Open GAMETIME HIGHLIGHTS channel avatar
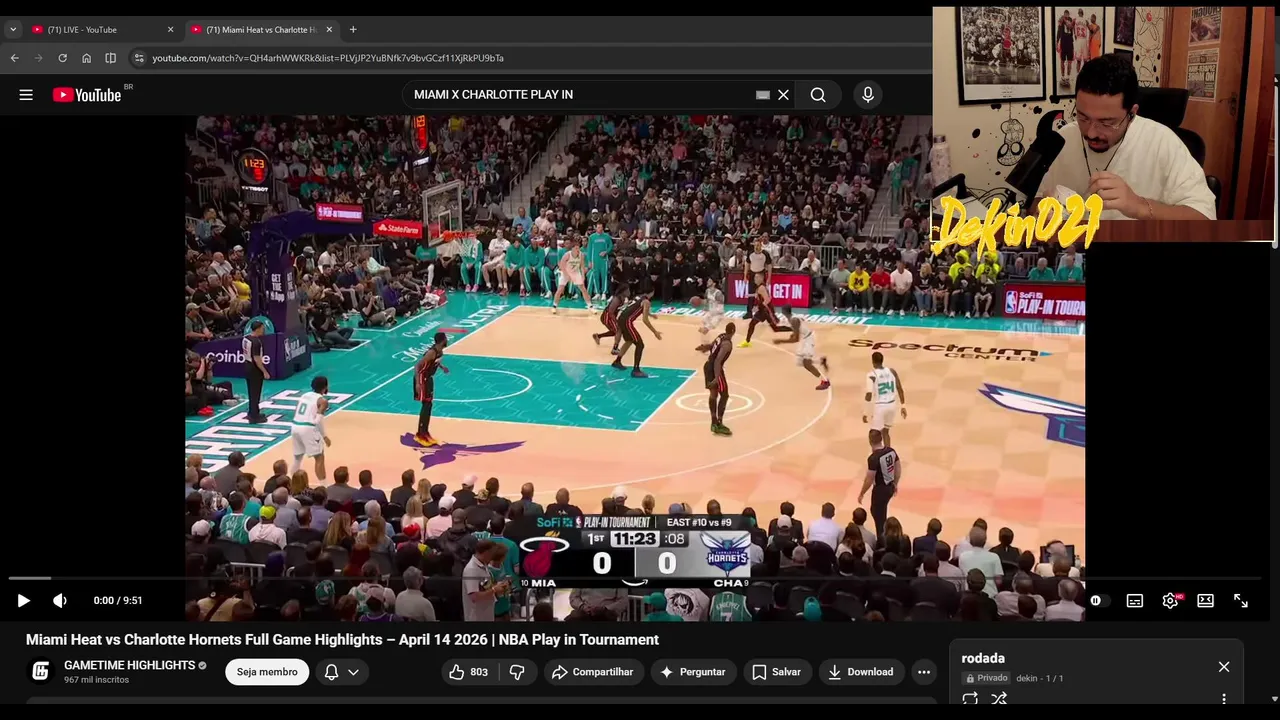Image resolution: width=1280 pixels, height=720 pixels. pos(40,671)
